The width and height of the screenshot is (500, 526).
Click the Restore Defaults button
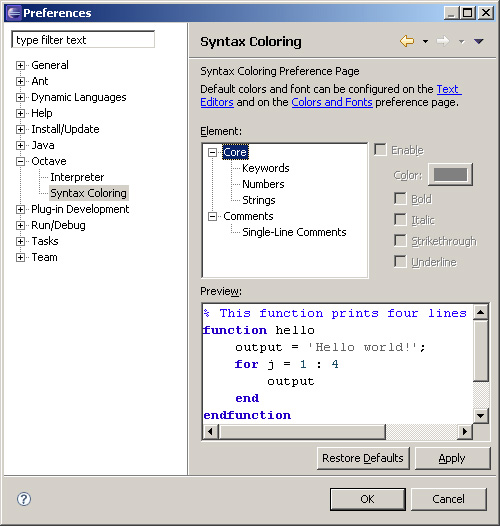(x=363, y=458)
